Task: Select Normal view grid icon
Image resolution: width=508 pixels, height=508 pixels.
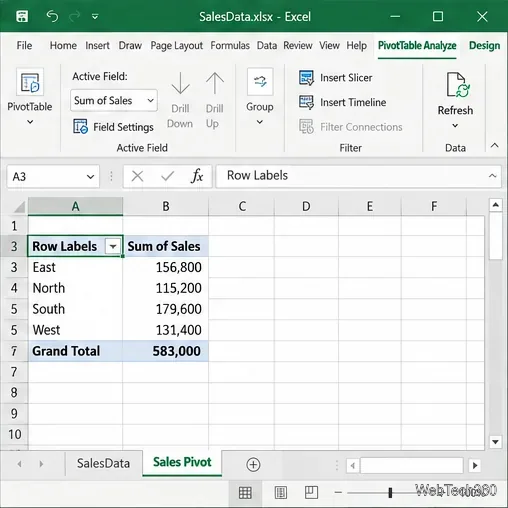Action: 245,493
